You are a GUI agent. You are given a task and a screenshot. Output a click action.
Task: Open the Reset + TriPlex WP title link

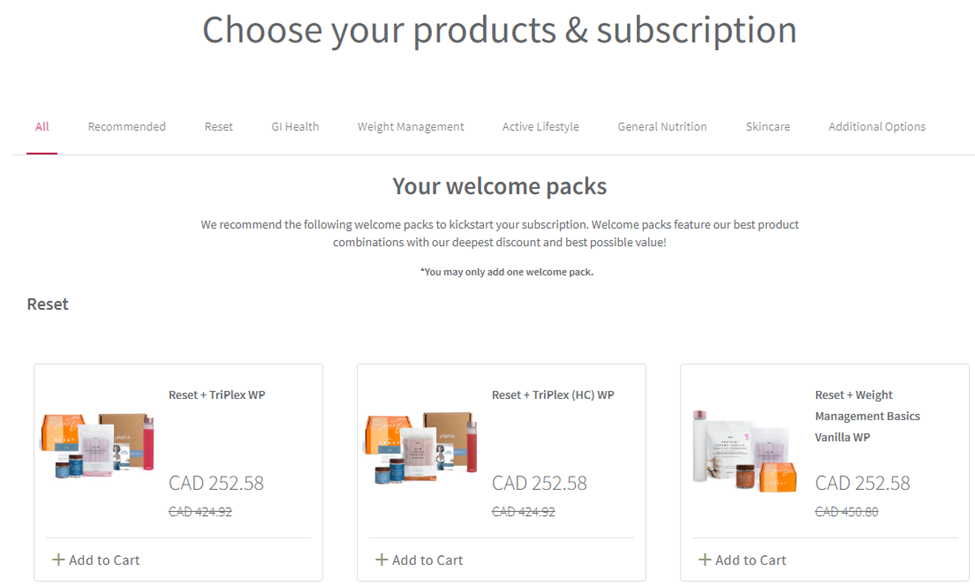point(217,395)
